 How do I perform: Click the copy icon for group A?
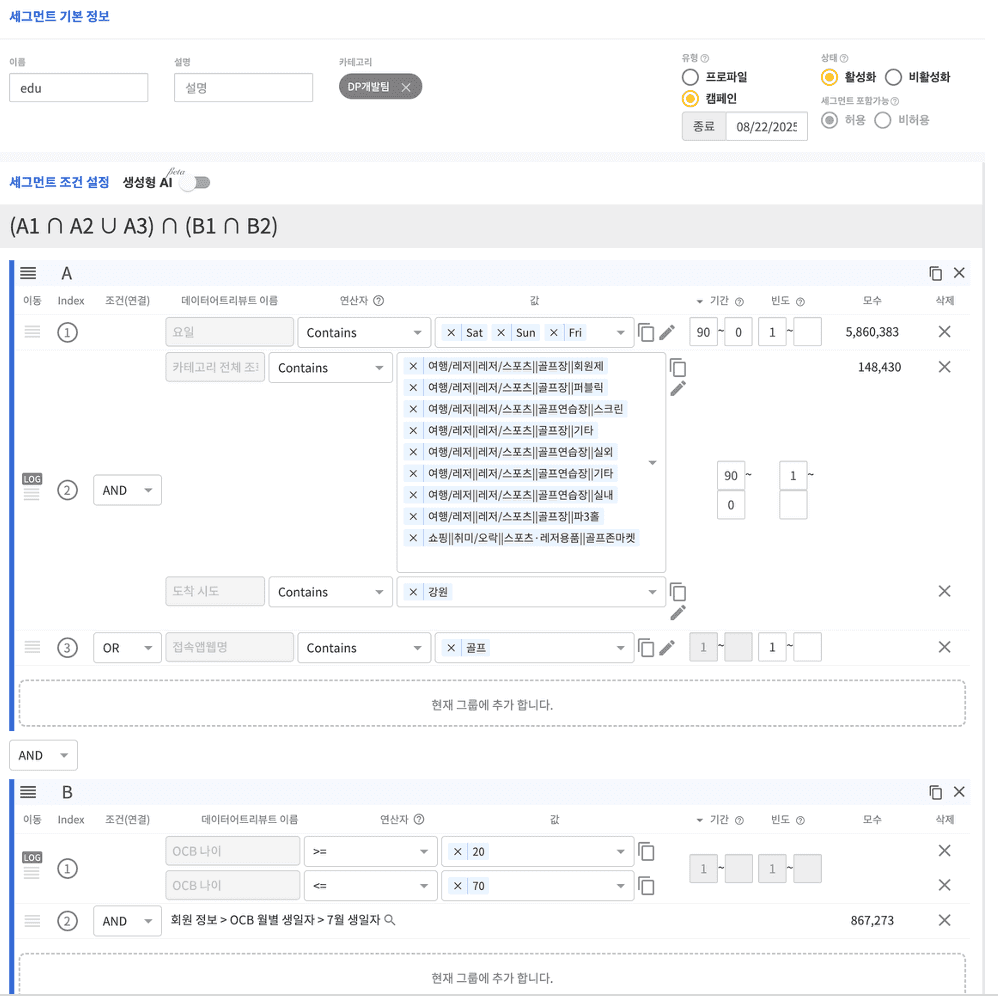coord(935,273)
